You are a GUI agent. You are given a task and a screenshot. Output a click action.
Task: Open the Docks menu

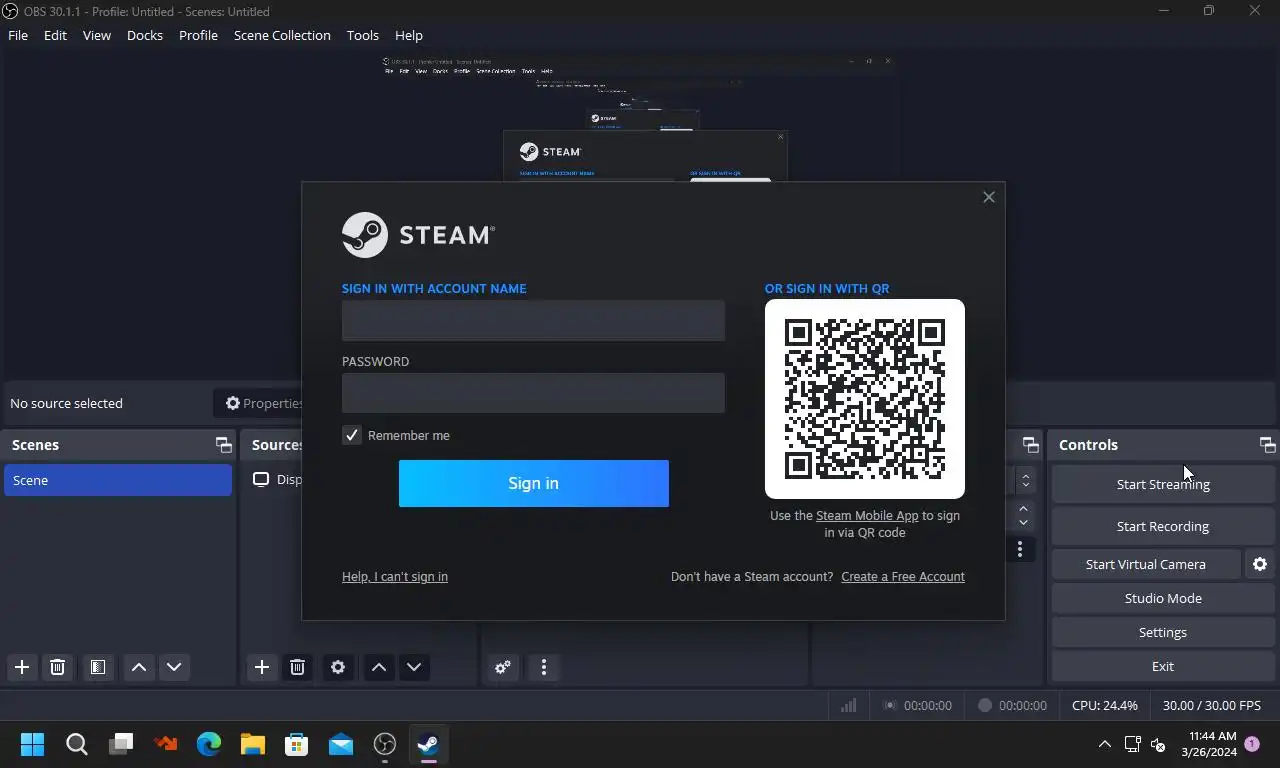pyautogui.click(x=145, y=35)
